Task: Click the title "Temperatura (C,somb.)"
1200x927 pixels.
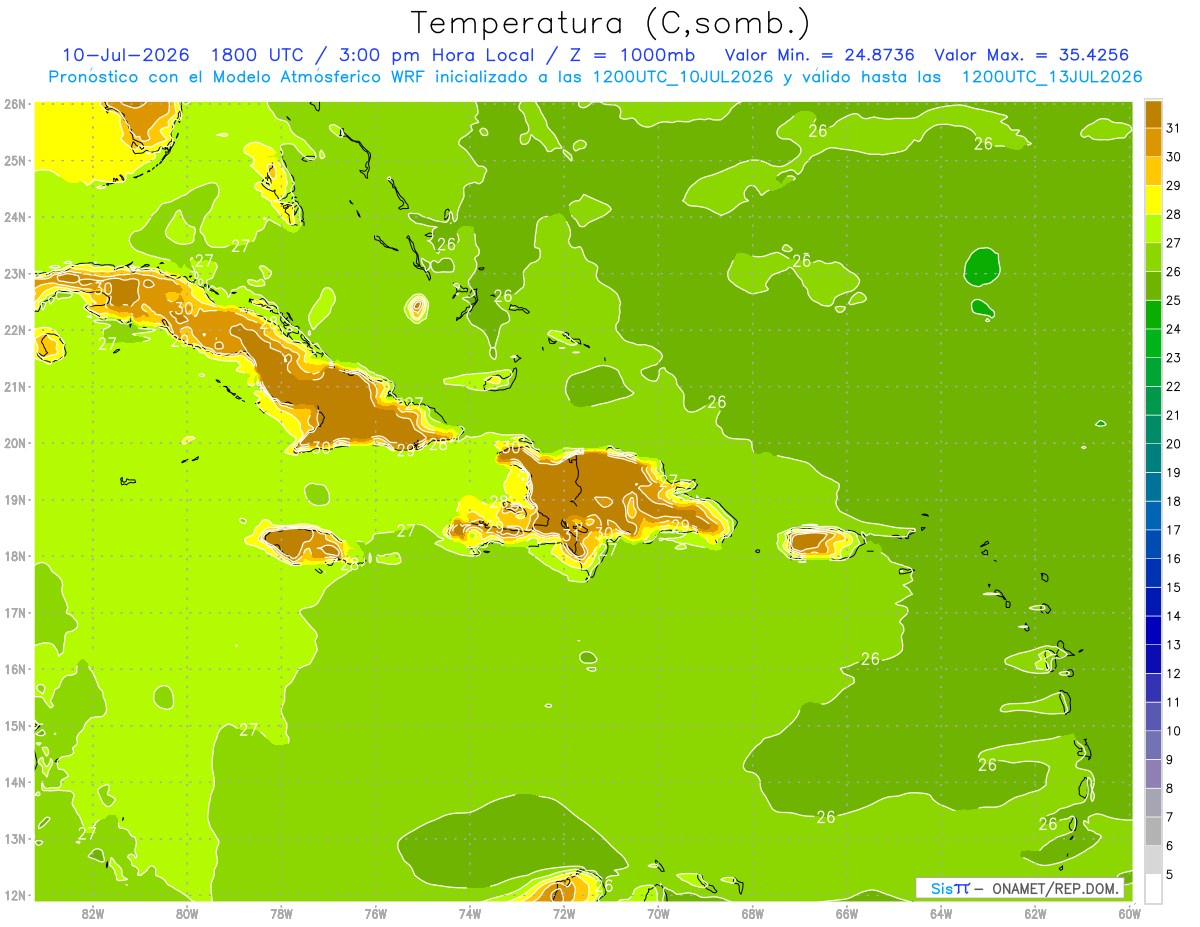Action: [x=611, y=23]
